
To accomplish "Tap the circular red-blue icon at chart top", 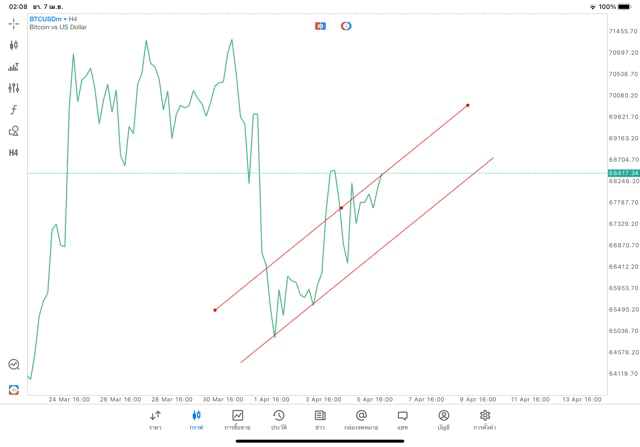I will [x=346, y=25].
